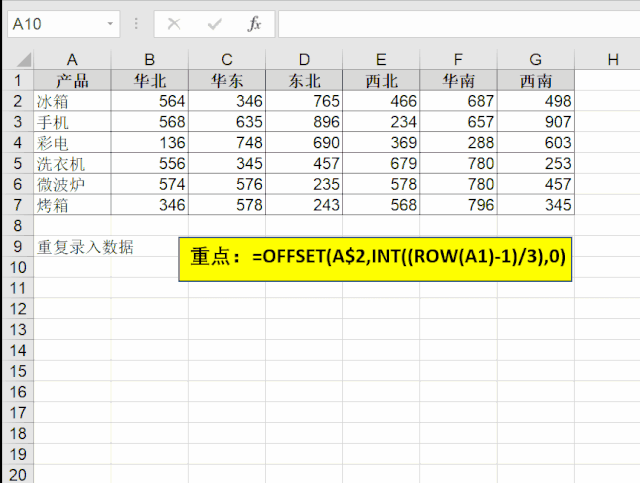
Task: Click the 华东 header cell
Action: coord(227,80)
